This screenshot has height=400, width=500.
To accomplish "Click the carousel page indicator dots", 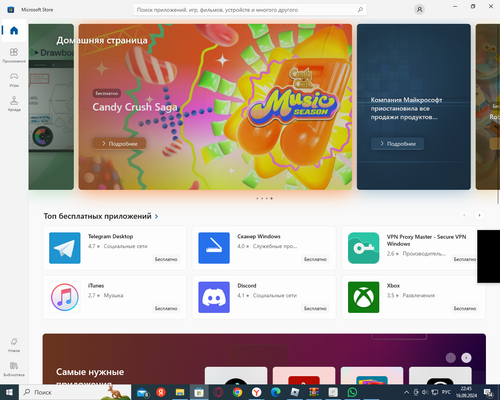I will [x=264, y=198].
